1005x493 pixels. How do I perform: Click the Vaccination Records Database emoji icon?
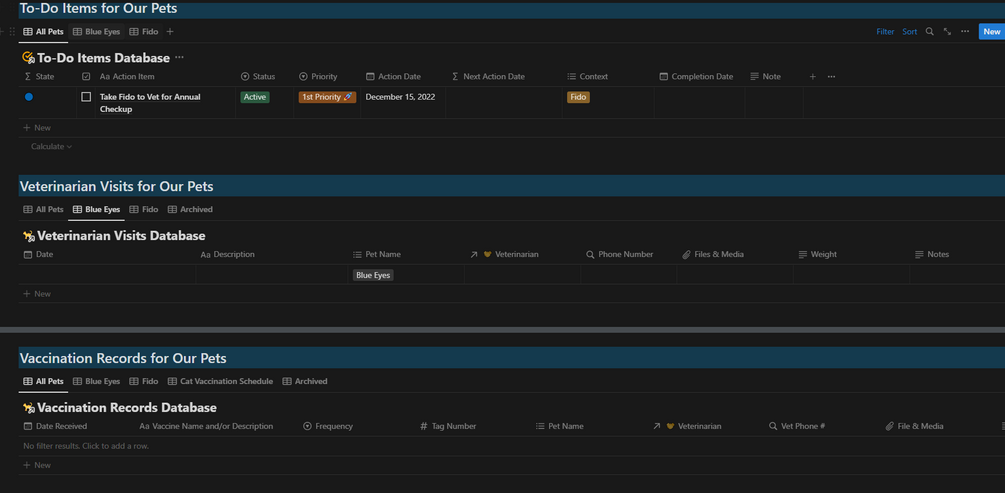point(28,408)
